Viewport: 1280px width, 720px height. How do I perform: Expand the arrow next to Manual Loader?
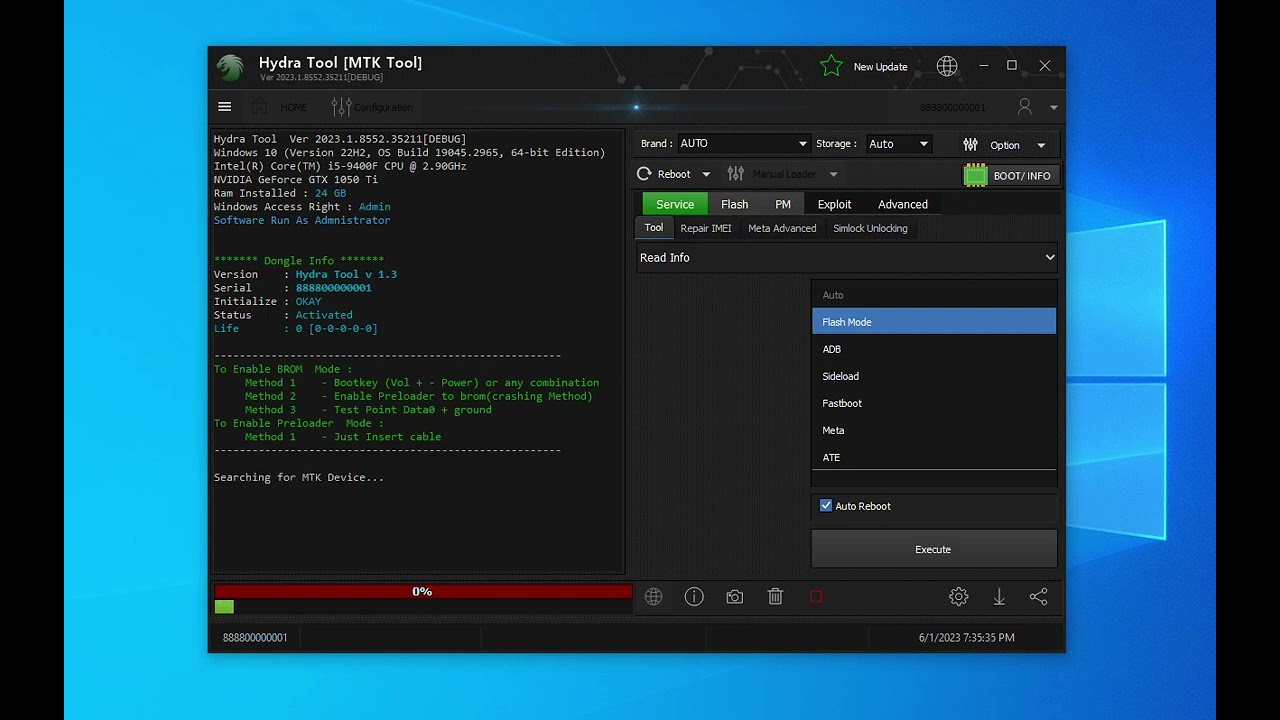[x=833, y=175]
